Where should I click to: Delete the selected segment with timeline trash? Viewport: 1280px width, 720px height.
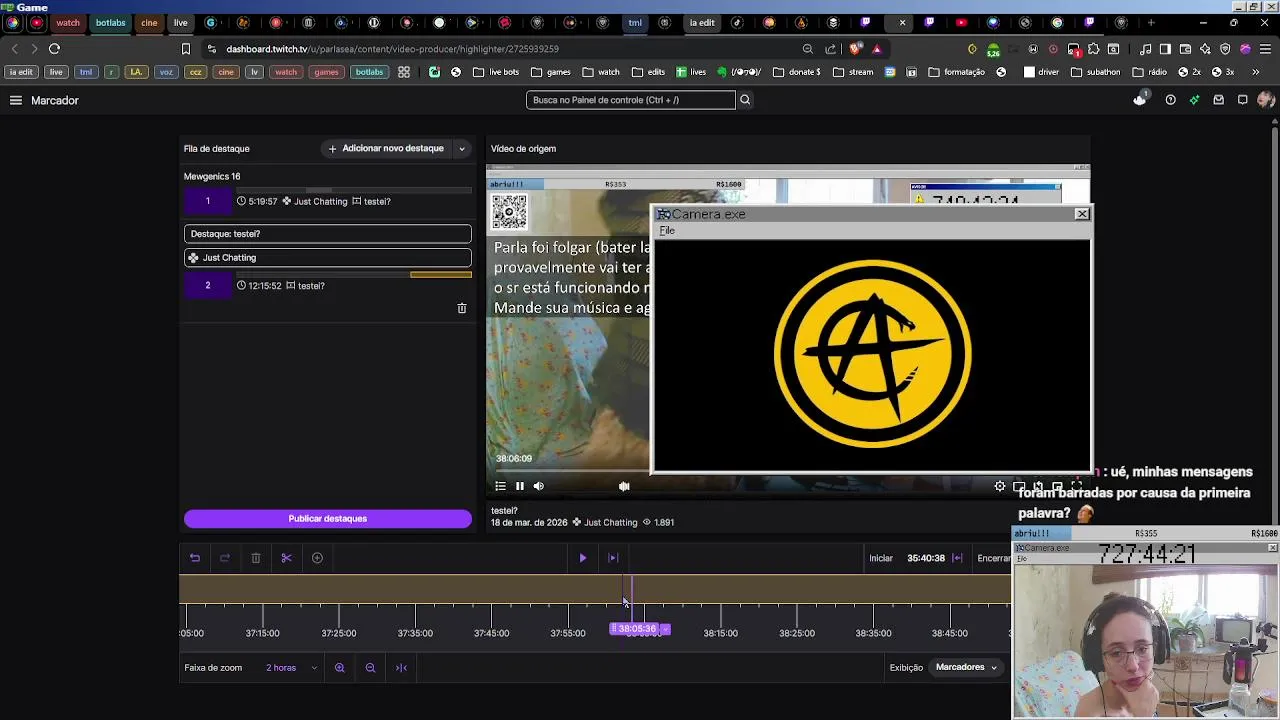click(x=256, y=558)
